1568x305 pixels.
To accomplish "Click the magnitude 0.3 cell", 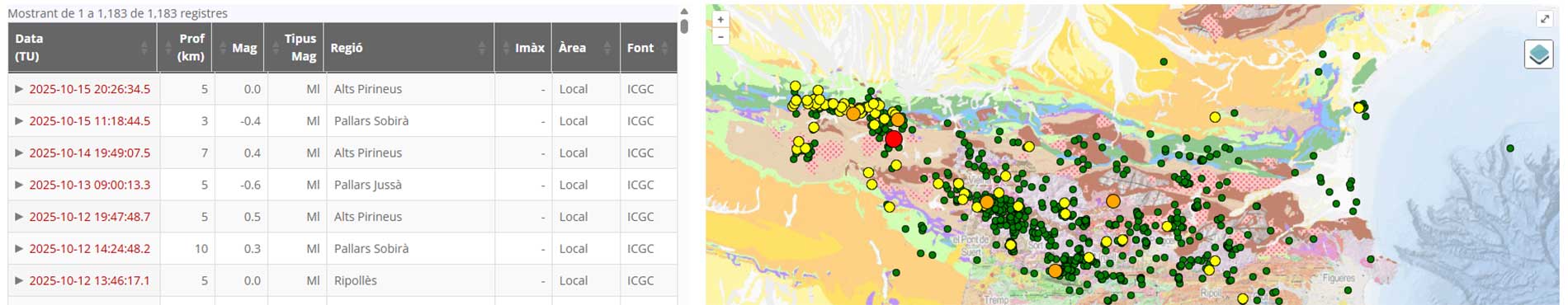I will 241,249.
